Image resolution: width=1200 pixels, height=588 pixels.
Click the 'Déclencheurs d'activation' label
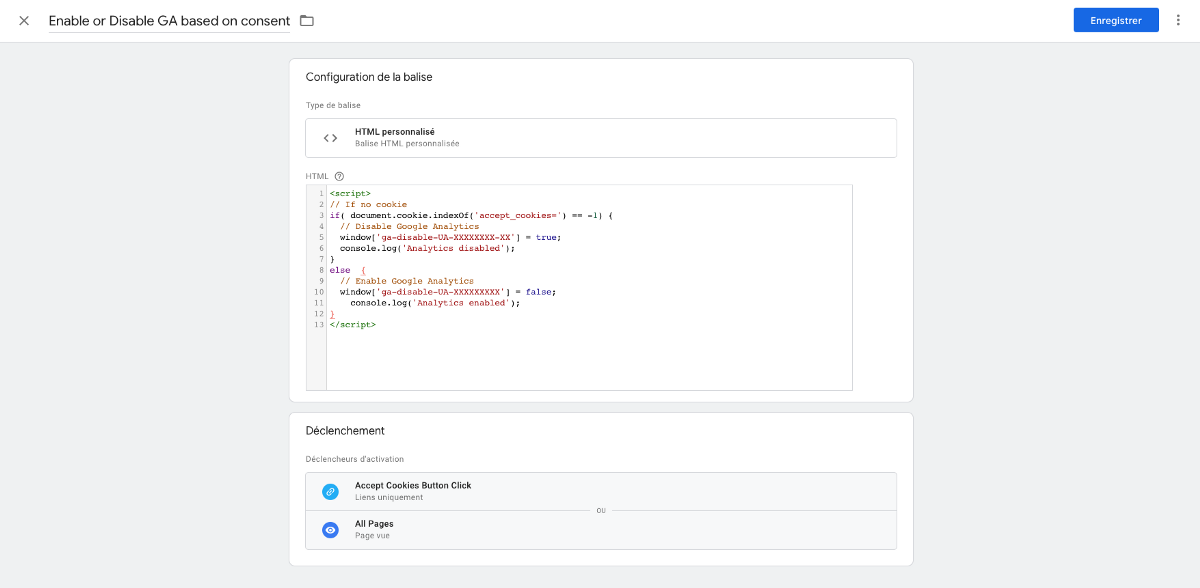point(355,459)
